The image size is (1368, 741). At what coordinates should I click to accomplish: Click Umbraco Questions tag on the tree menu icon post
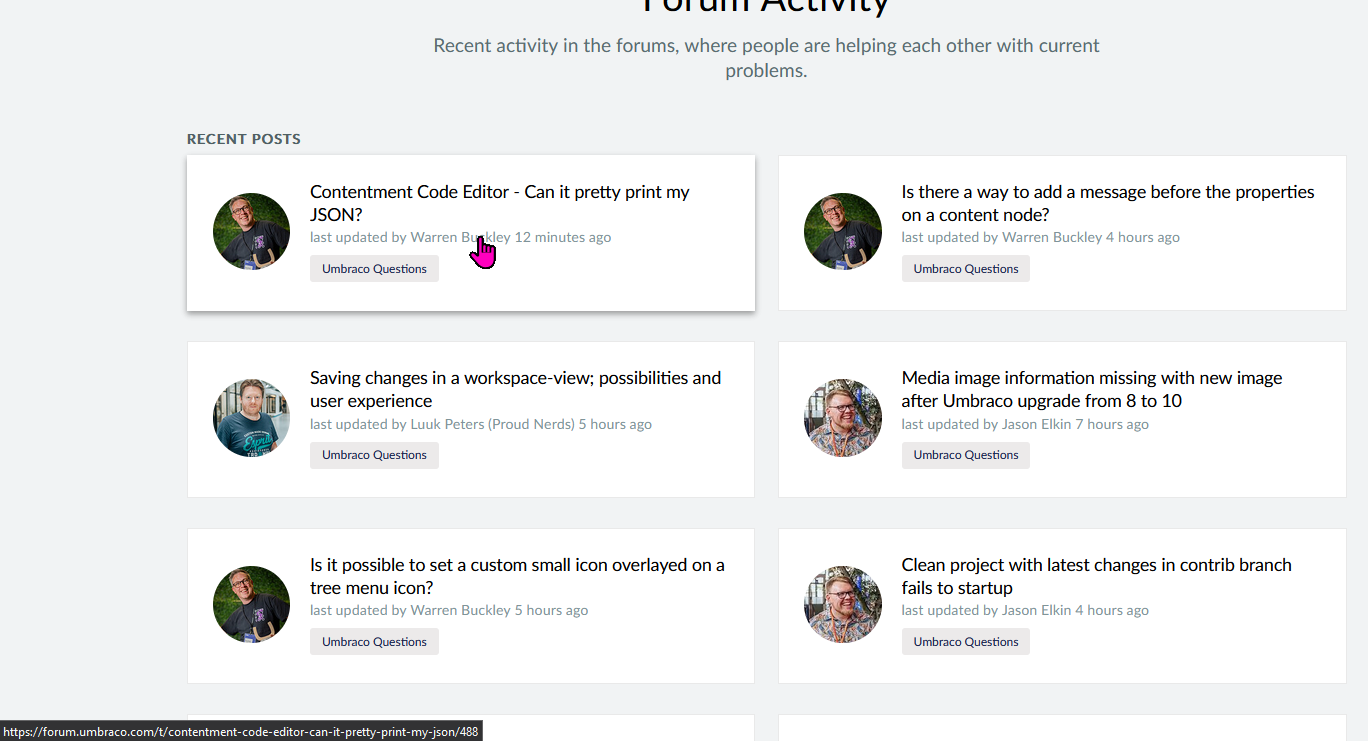coord(374,642)
